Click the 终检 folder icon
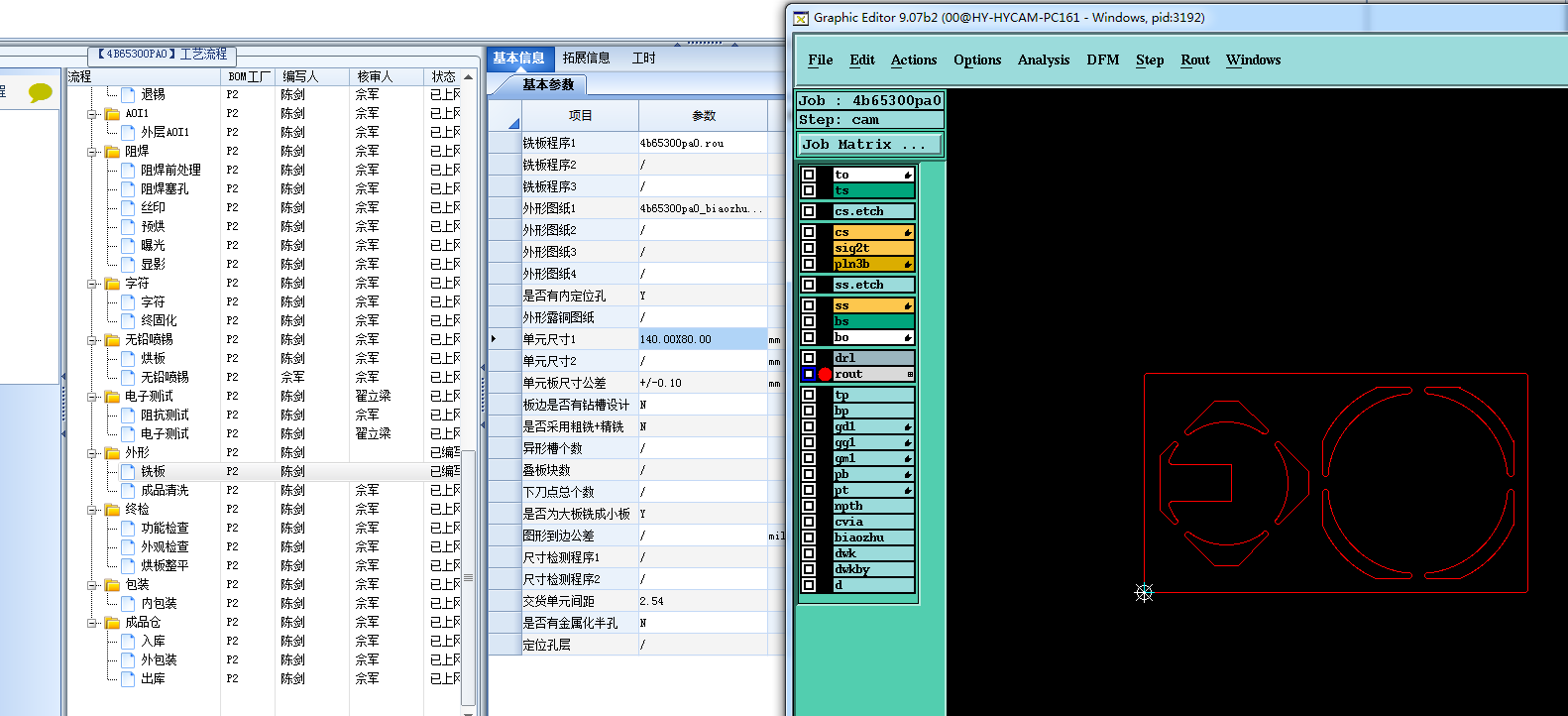 pos(112,510)
